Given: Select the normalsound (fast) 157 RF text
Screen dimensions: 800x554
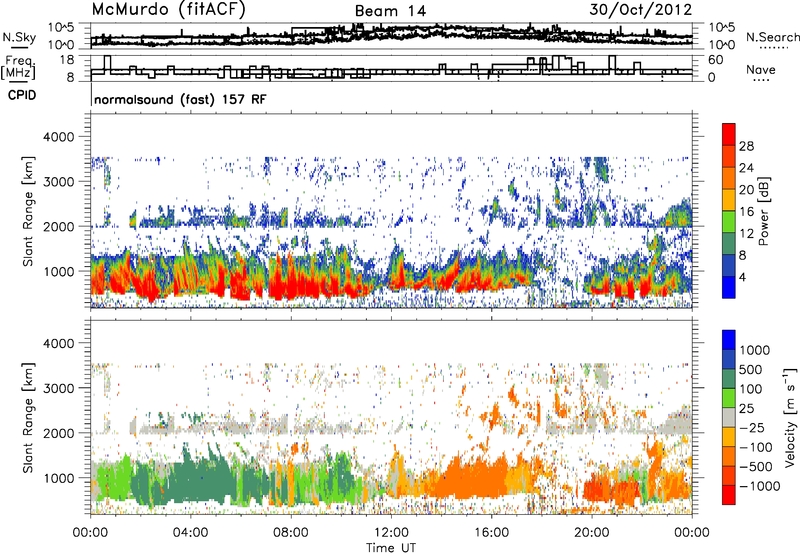Looking at the screenshot, I should tap(180, 99).
